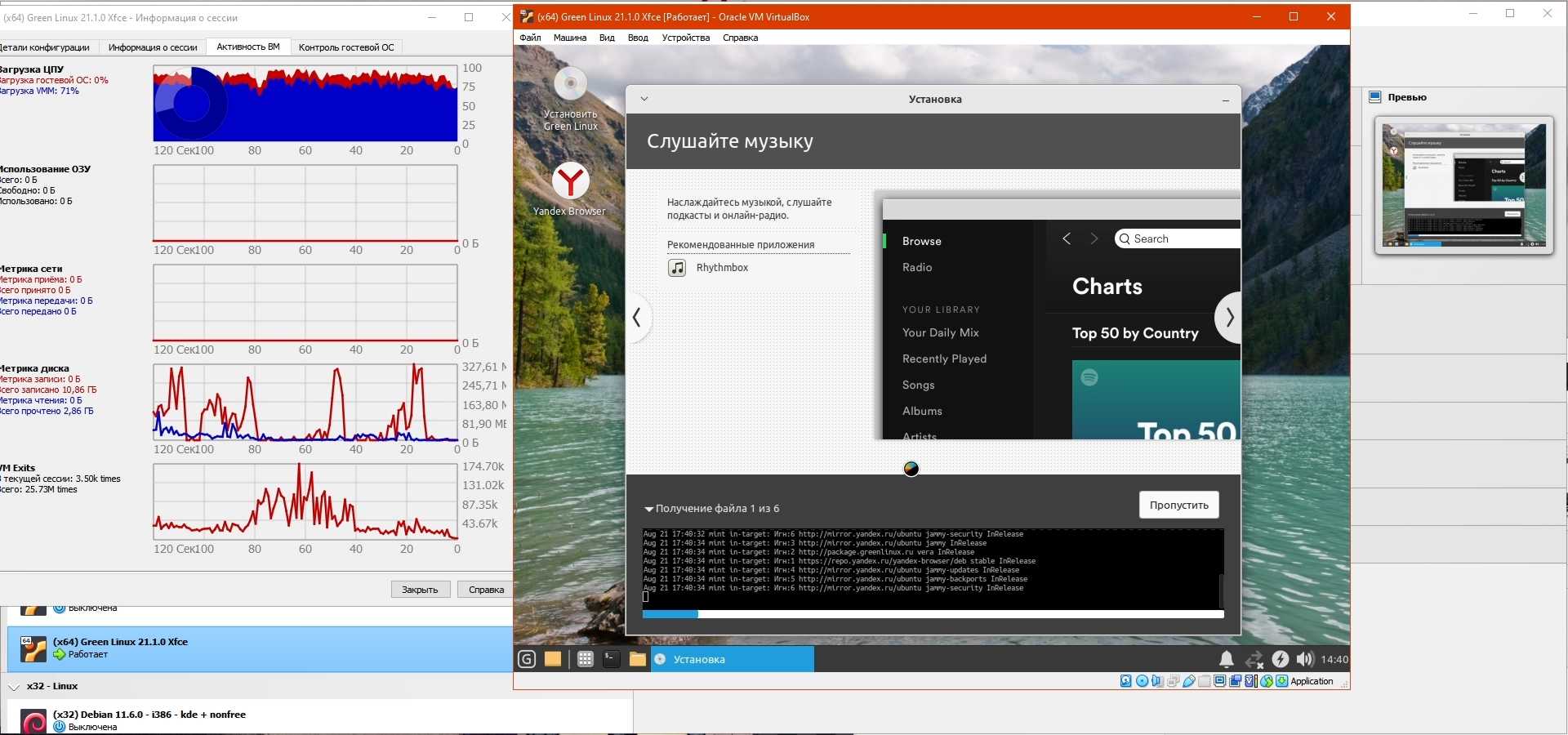Click the show desktop panel icon
1568x735 pixels.
[553, 659]
